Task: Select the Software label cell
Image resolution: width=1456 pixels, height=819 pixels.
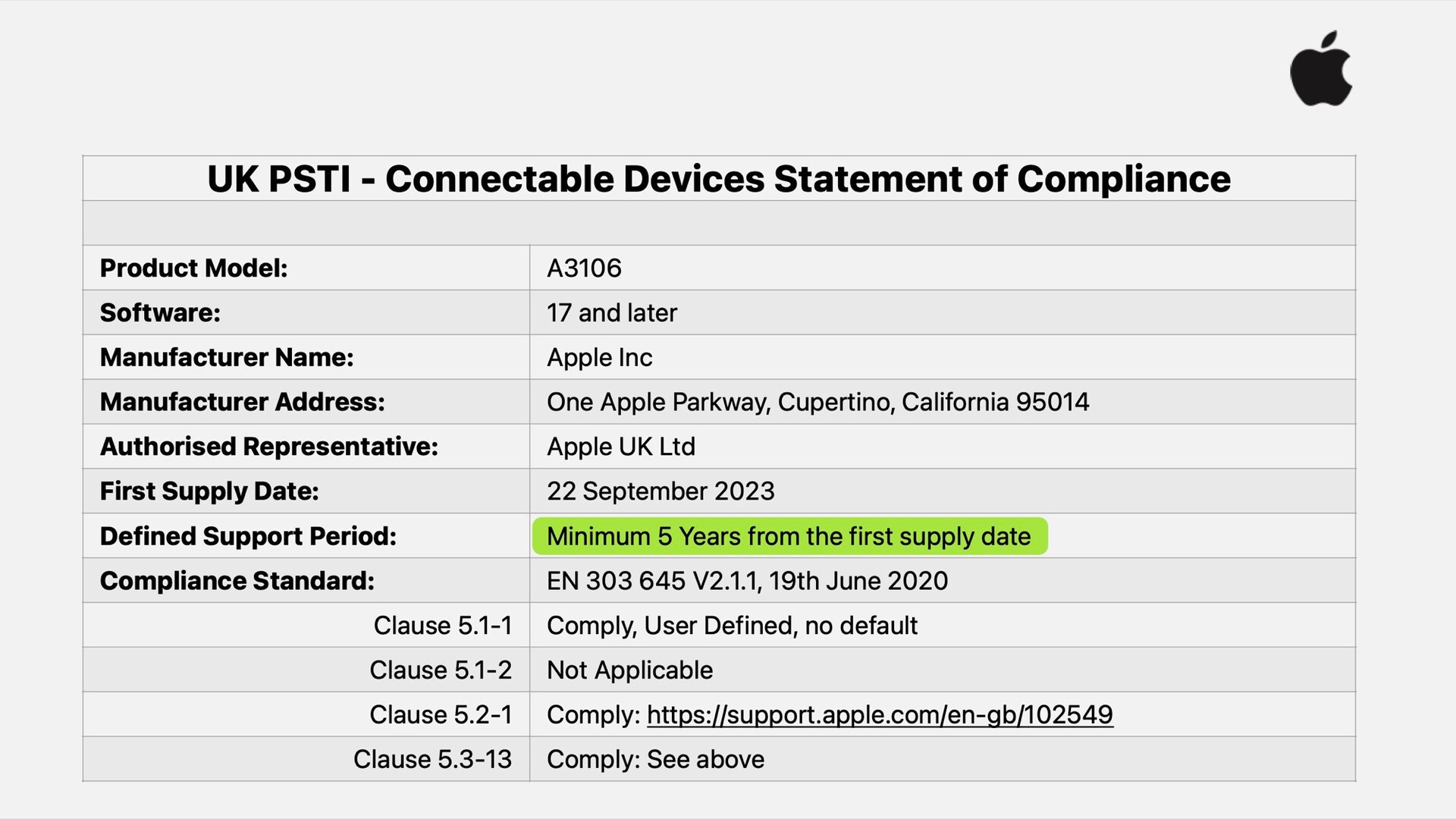Action: pyautogui.click(x=160, y=312)
